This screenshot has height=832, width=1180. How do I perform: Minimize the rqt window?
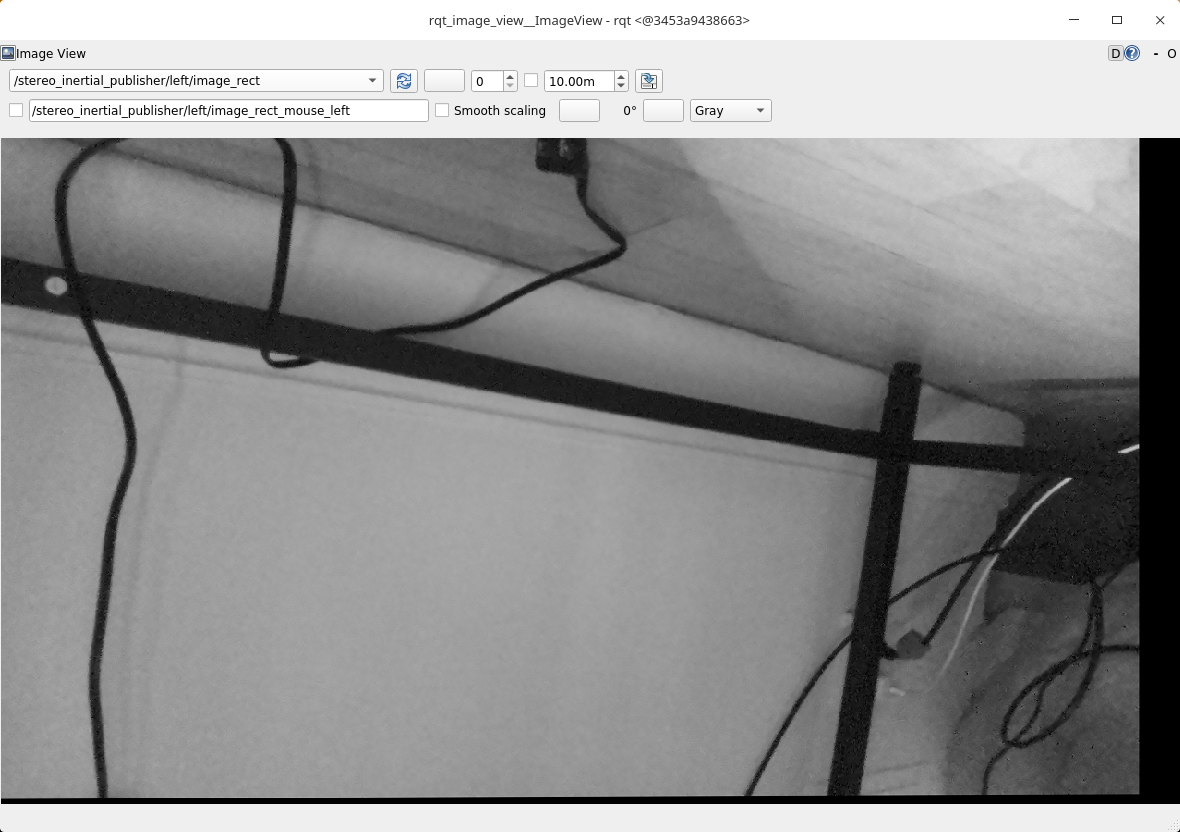[1074, 20]
